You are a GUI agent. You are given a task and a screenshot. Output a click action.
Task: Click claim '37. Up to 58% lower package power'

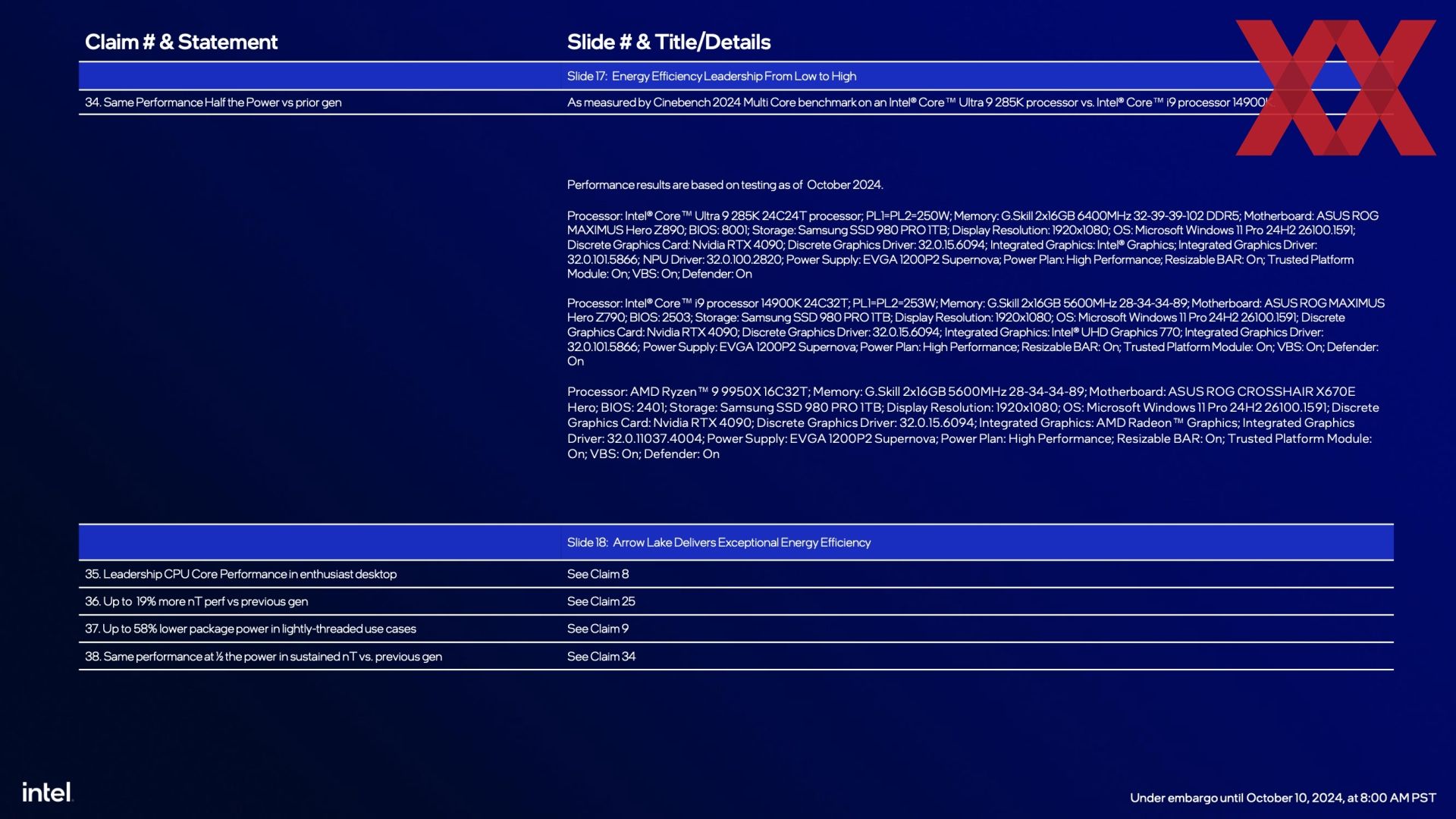250,629
